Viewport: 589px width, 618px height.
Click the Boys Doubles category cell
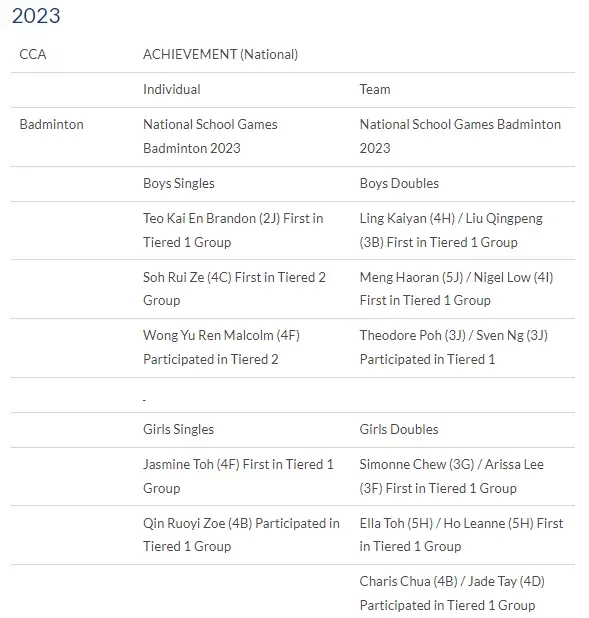coord(399,183)
